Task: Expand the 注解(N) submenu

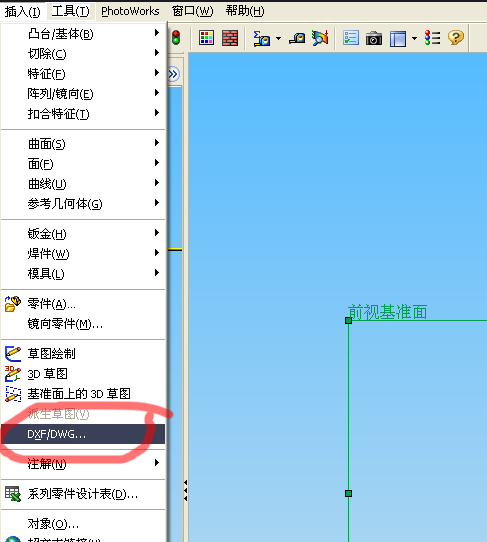Action: click(x=83, y=464)
